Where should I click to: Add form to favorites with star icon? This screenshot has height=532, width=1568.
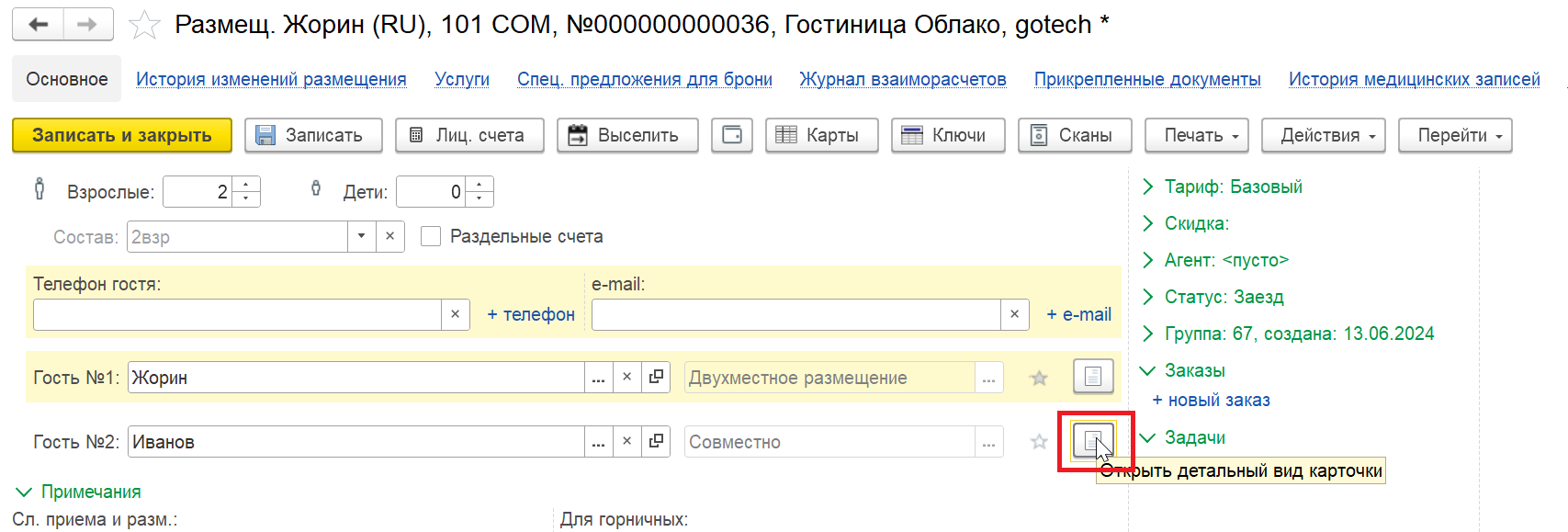tap(144, 25)
